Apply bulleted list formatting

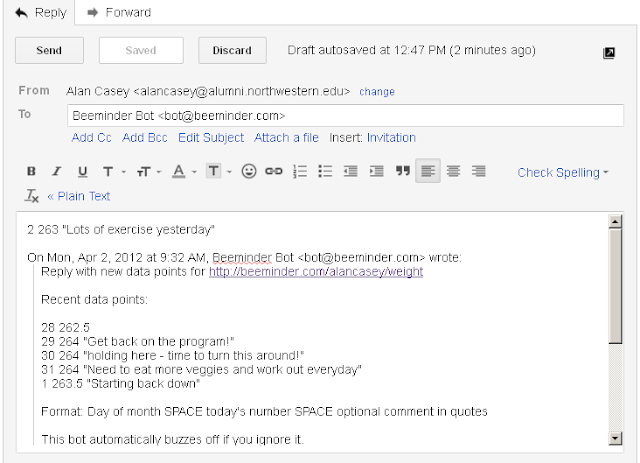(x=325, y=172)
